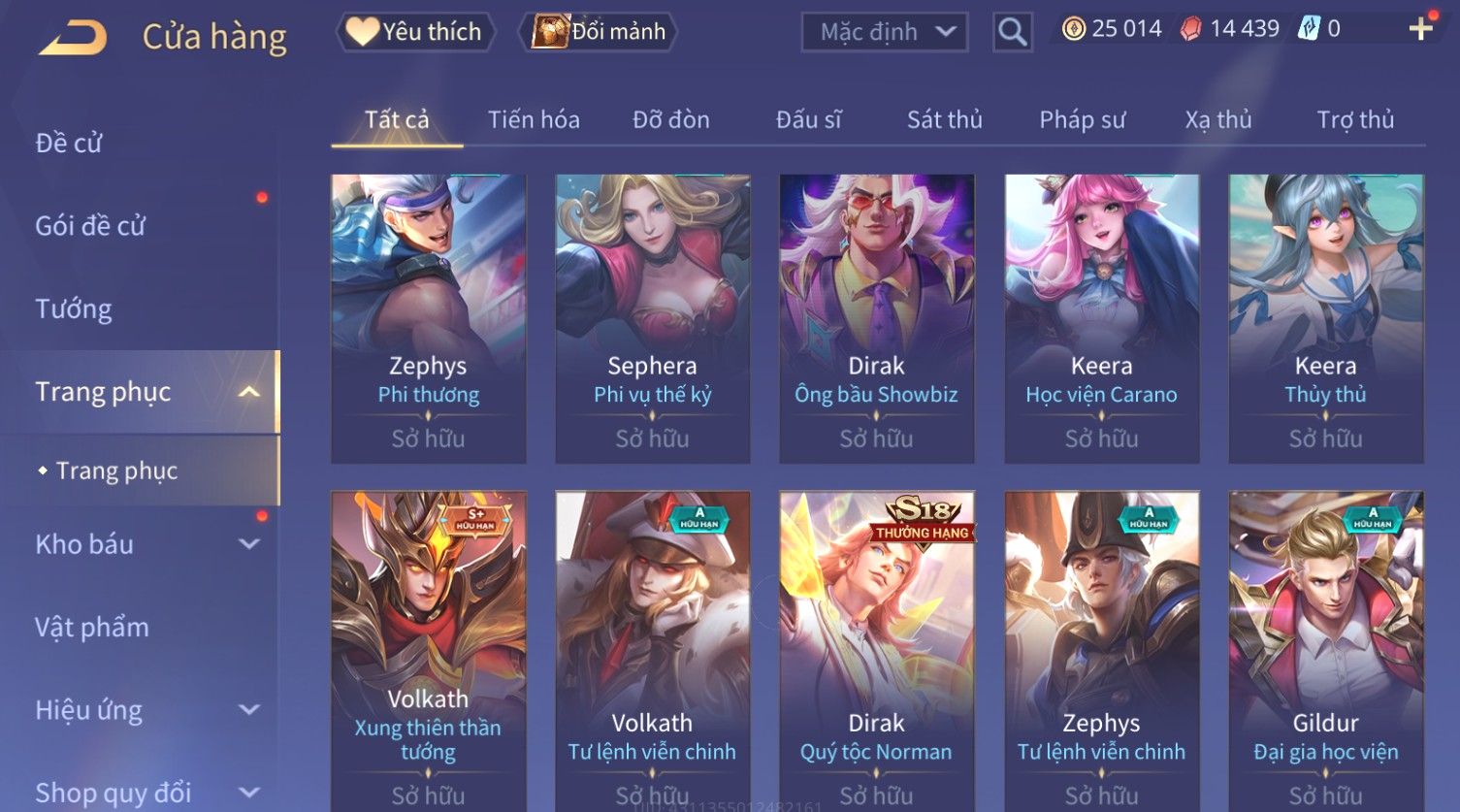Switch to the Sát thủ tab
Viewport: 1460px width, 812px height.
pos(945,119)
